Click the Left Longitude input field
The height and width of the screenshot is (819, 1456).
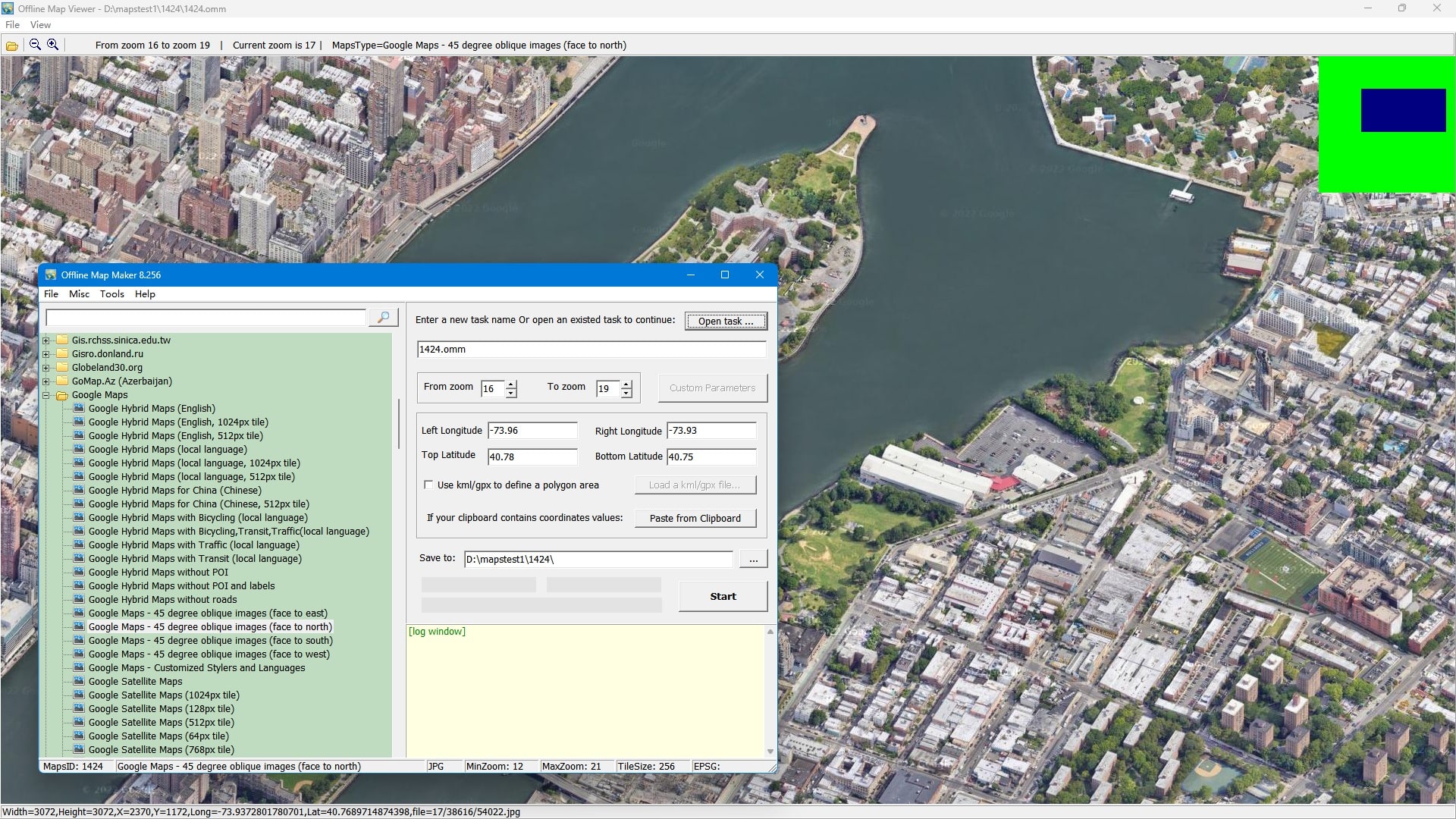tap(532, 431)
